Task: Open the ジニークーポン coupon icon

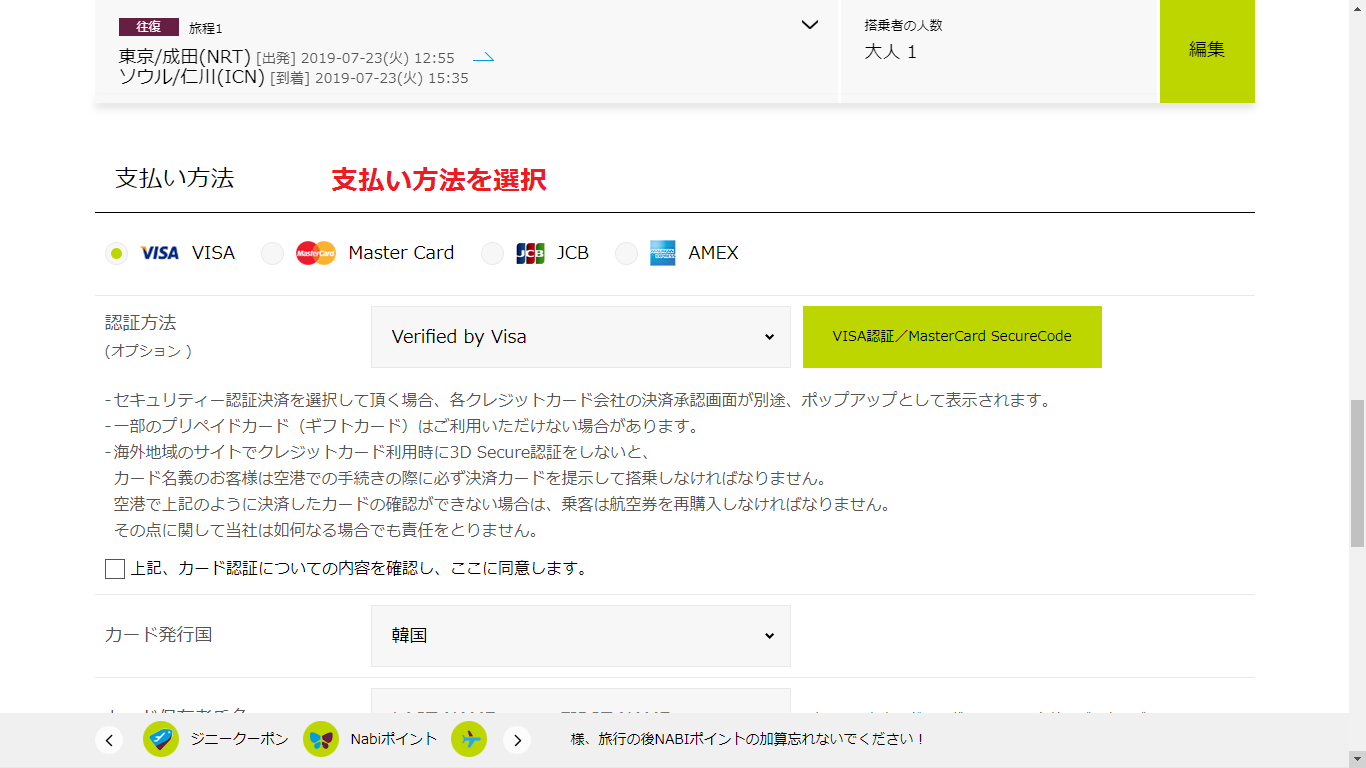Action: point(161,739)
